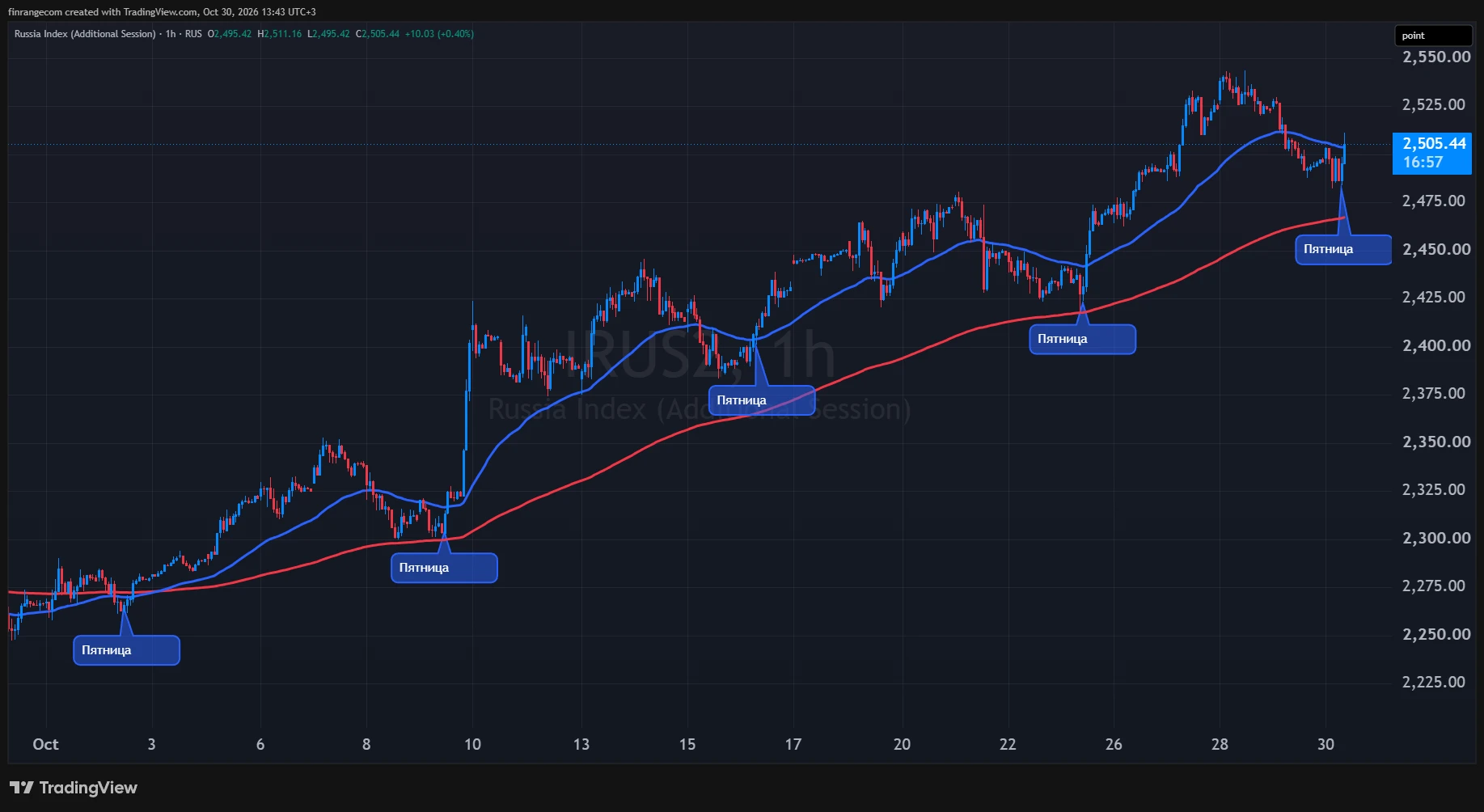Click the 2,425.00 price axis label
Screen dimensions: 1484x812
pos(1434,297)
